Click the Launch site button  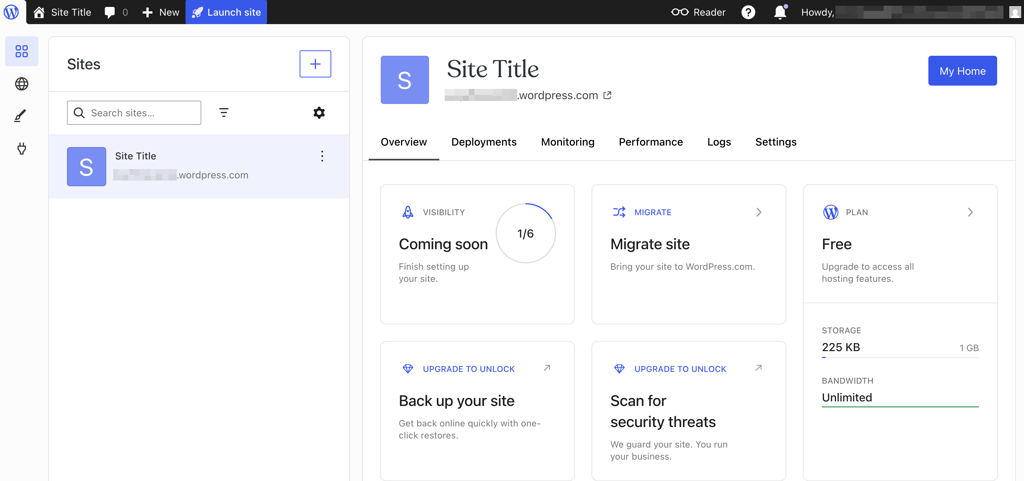(226, 12)
